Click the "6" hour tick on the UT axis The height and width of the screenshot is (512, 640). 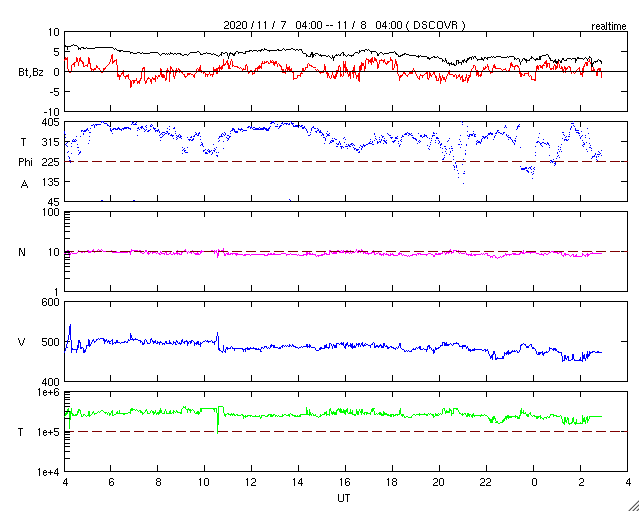pos(111,483)
